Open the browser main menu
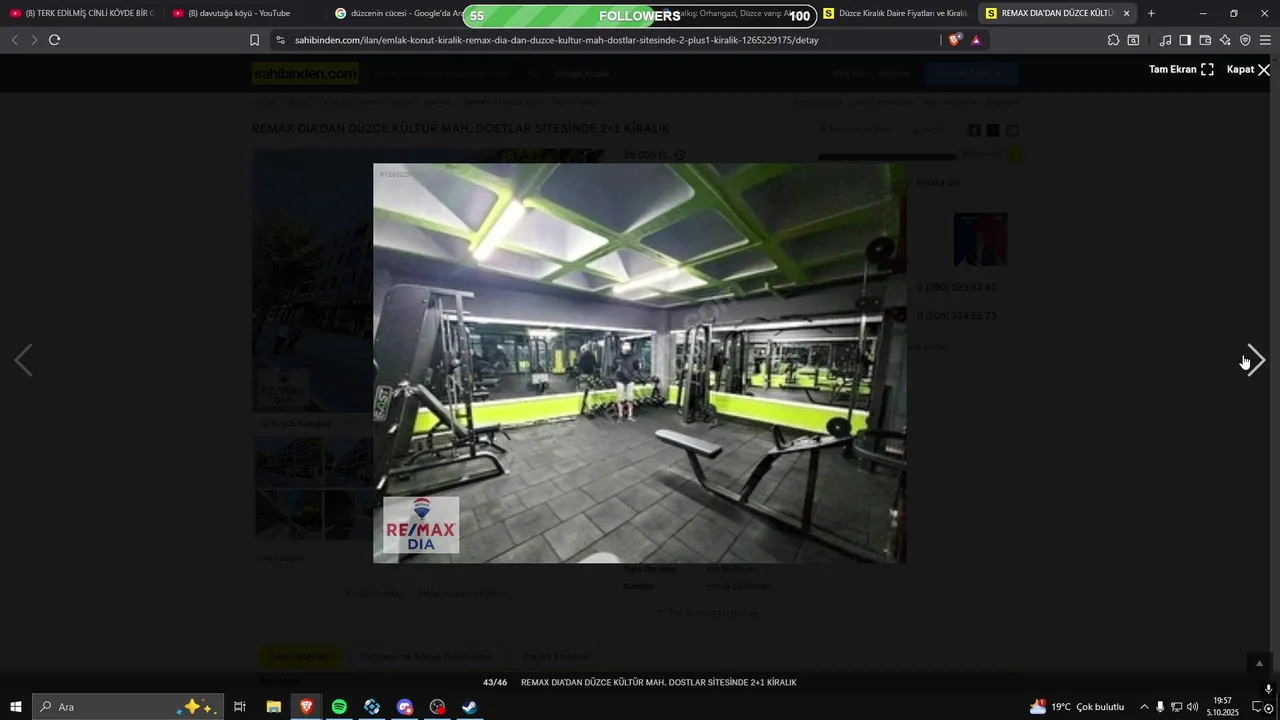The height and width of the screenshot is (720, 1280). (x=1265, y=40)
